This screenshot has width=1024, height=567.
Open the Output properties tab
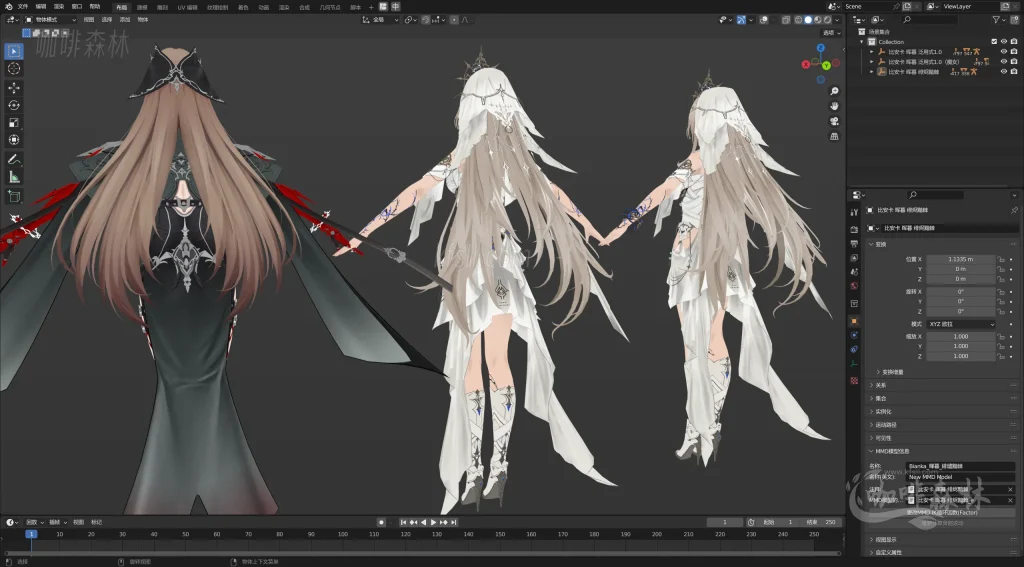pos(854,244)
